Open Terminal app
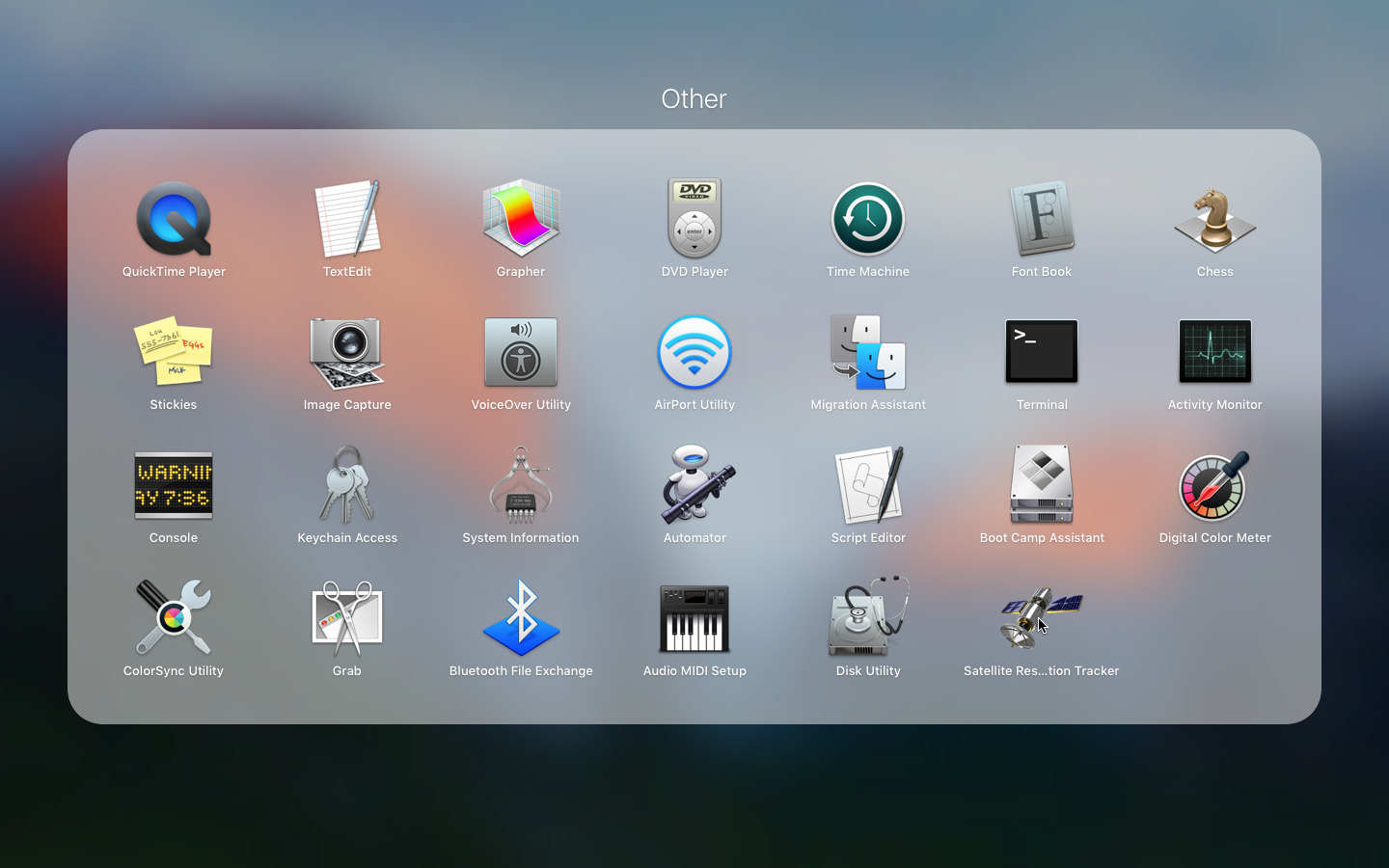1389x868 pixels. [x=1042, y=353]
